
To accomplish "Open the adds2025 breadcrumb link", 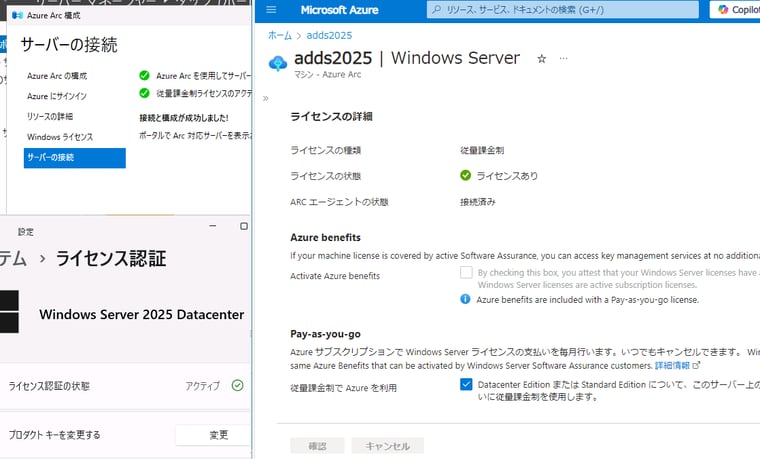I will [x=329, y=35].
